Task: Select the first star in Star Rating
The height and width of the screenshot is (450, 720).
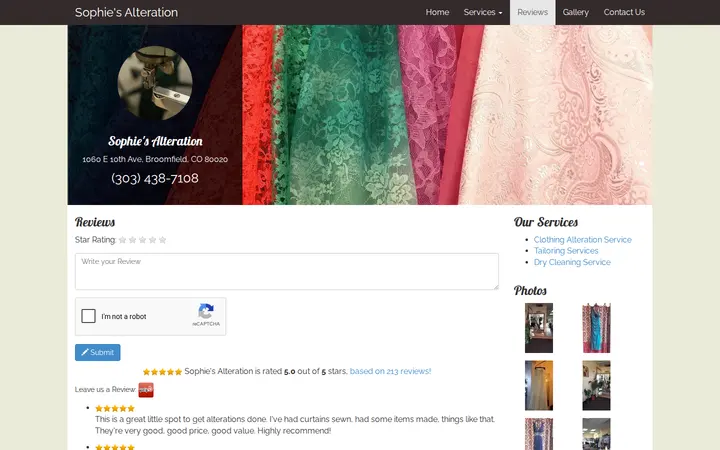Action: (x=122, y=240)
